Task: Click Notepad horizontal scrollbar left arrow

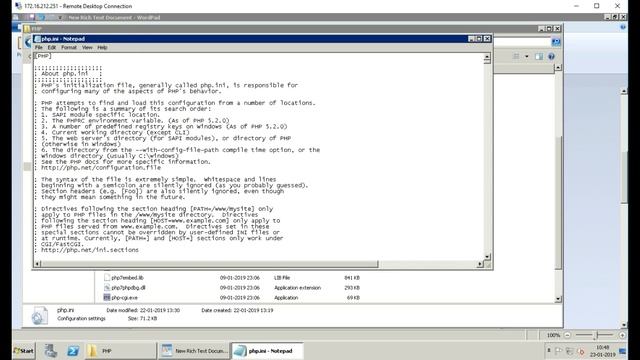Action: 37,264
